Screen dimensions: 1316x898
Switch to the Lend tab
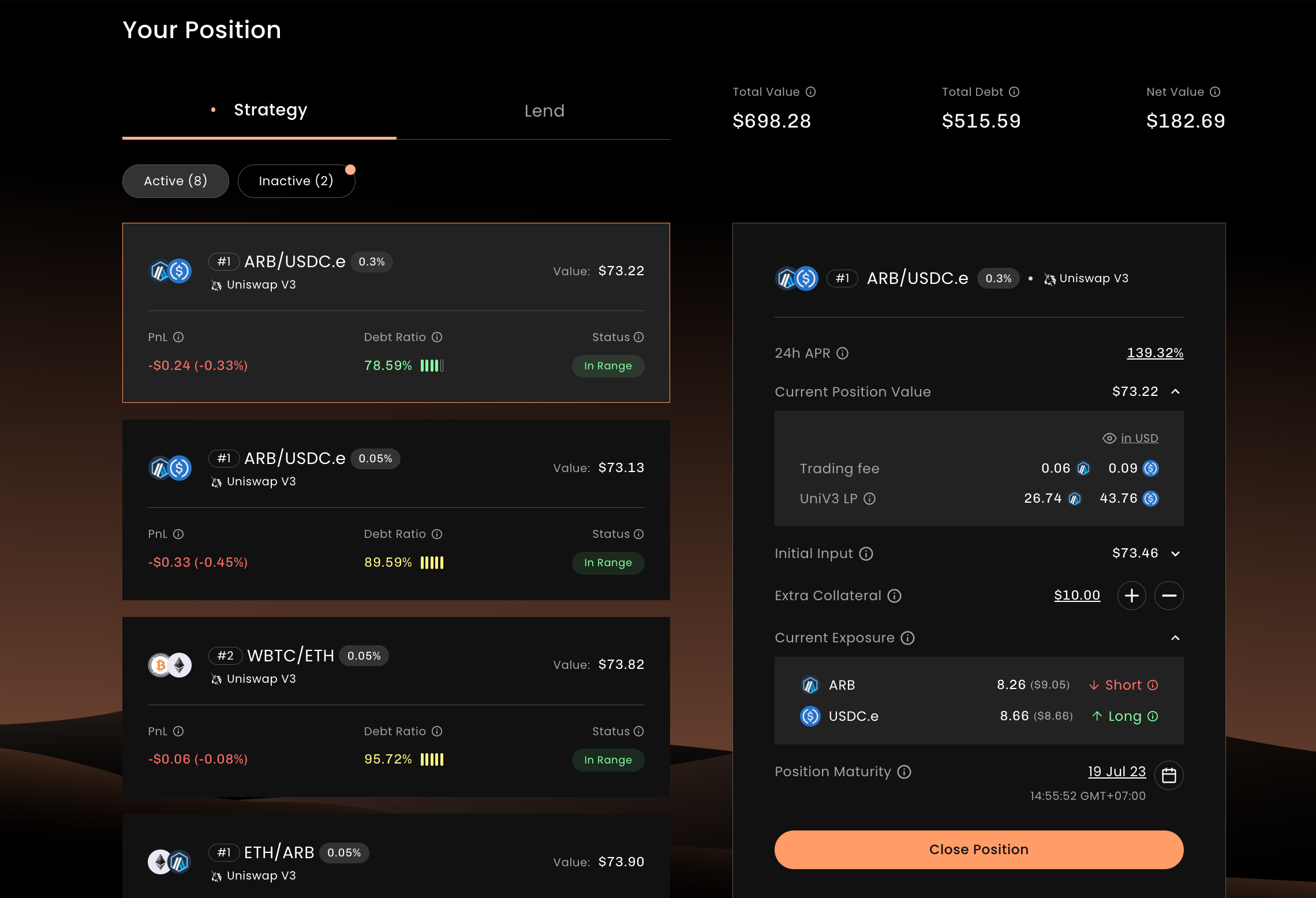[x=544, y=111]
